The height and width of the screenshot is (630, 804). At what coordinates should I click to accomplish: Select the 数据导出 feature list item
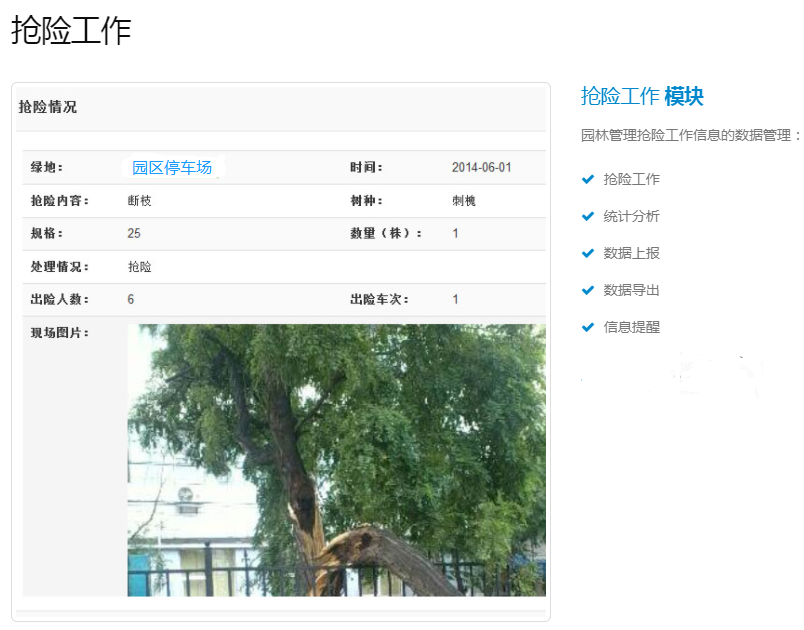pyautogui.click(x=631, y=290)
